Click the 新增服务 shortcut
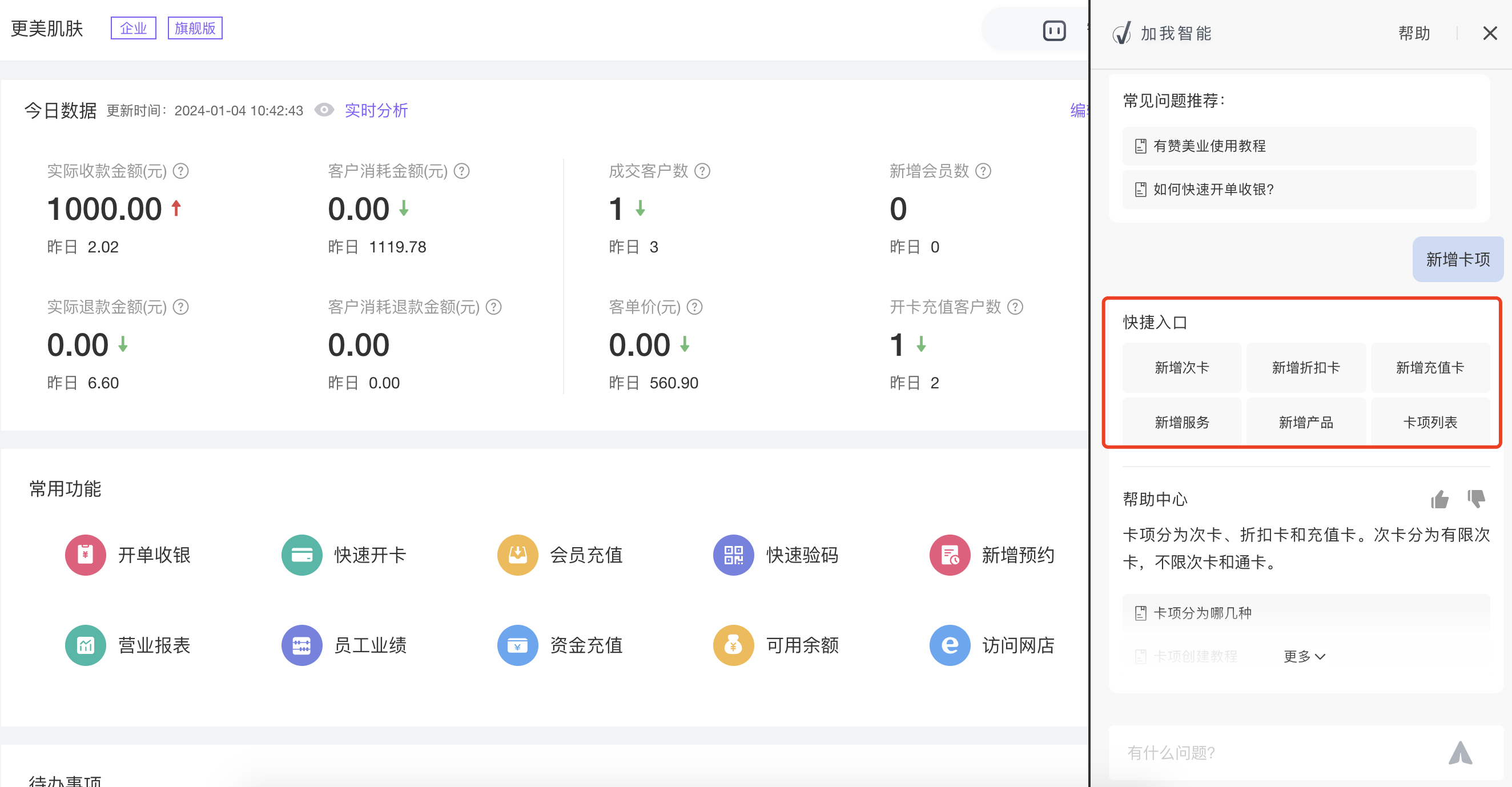This screenshot has width=1512, height=787. pos(1181,422)
